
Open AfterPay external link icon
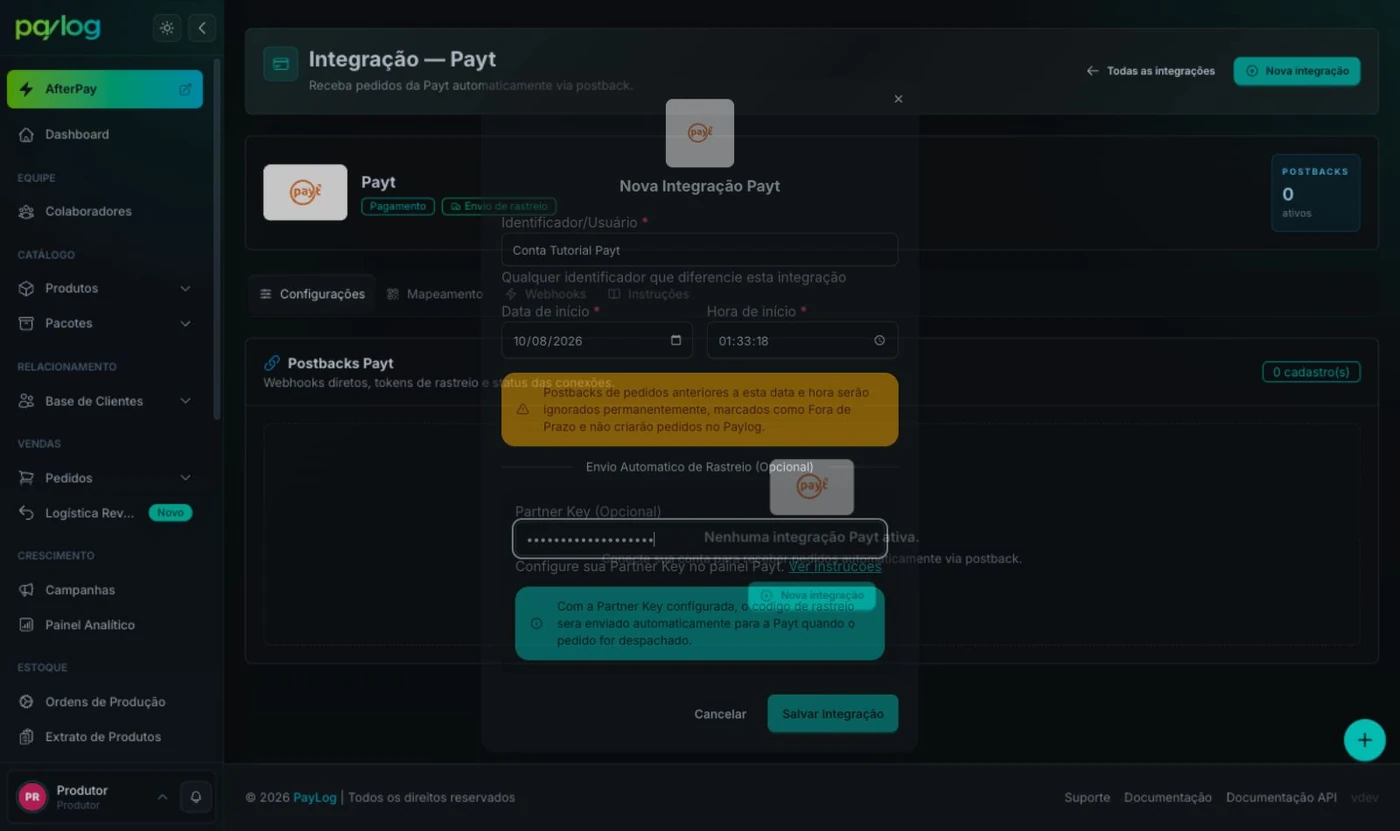tap(185, 89)
